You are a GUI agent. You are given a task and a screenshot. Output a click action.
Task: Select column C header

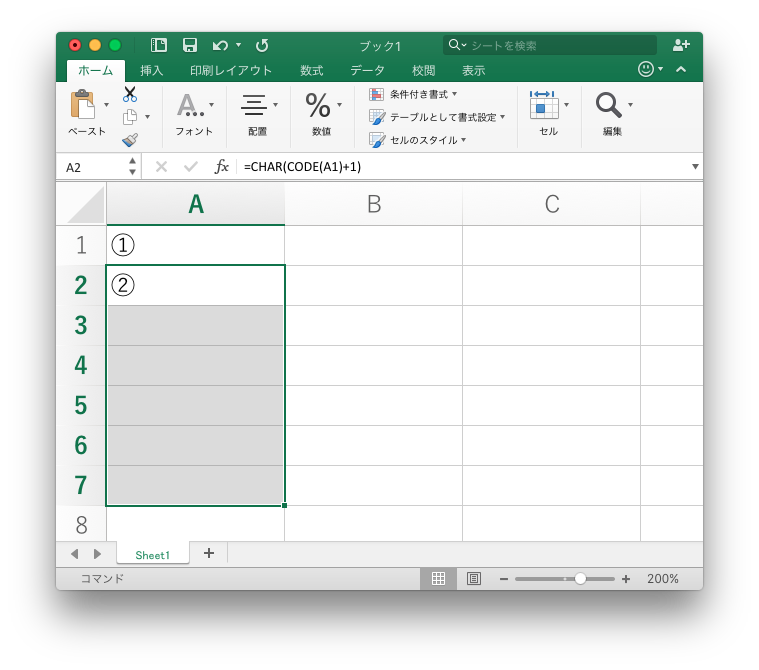coord(551,204)
